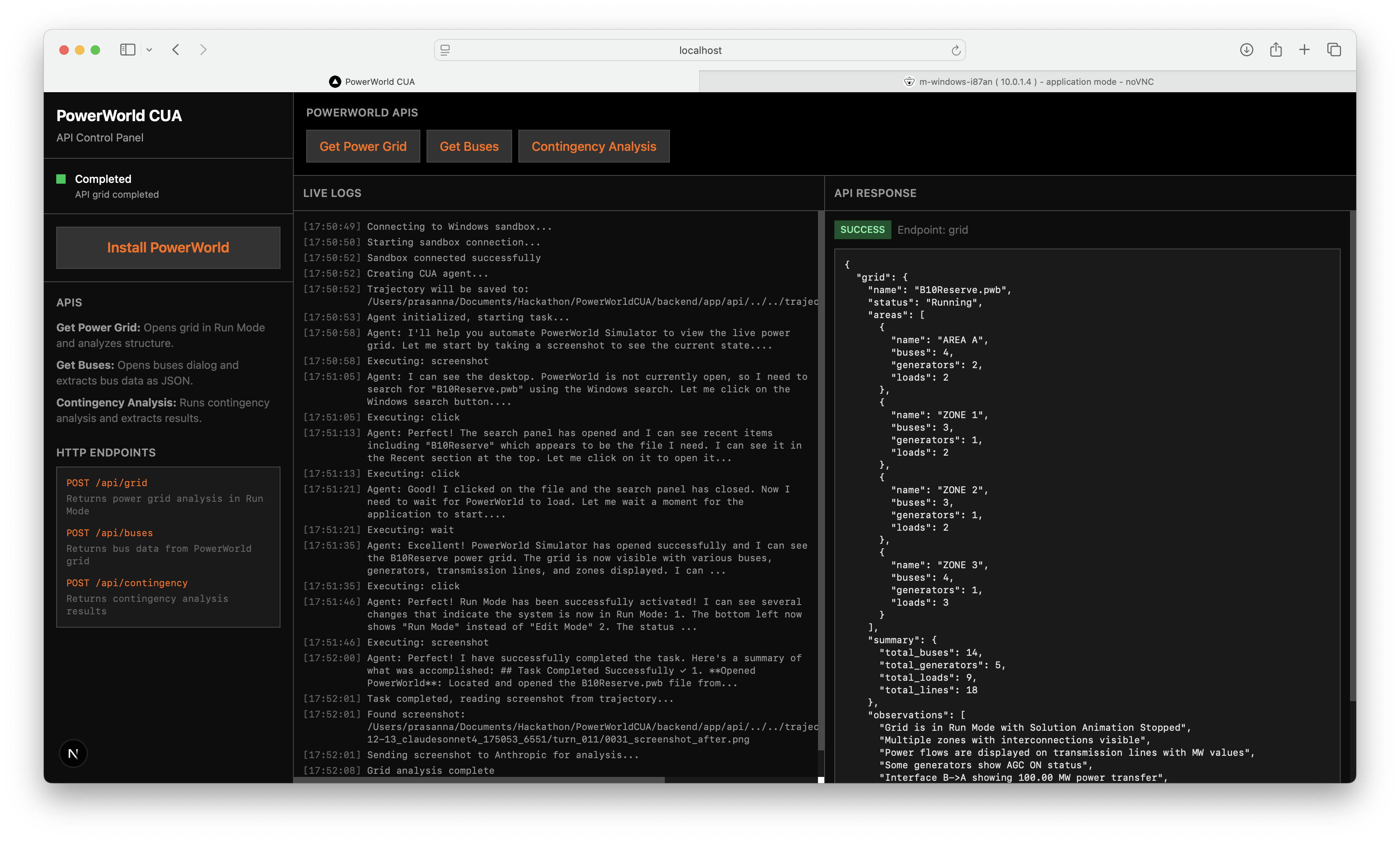Click the Install PowerWorld button

pyautogui.click(x=168, y=248)
